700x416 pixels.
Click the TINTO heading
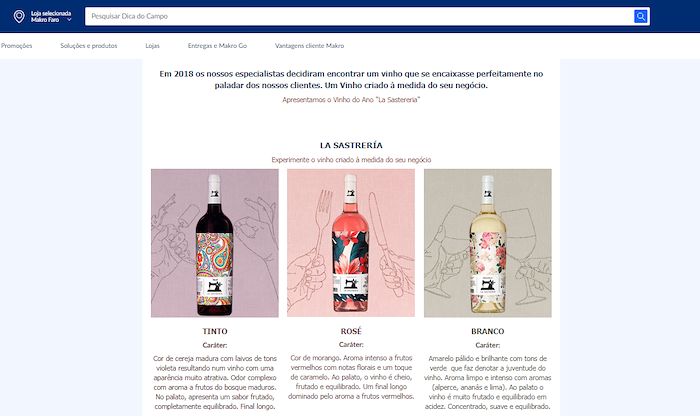point(215,331)
